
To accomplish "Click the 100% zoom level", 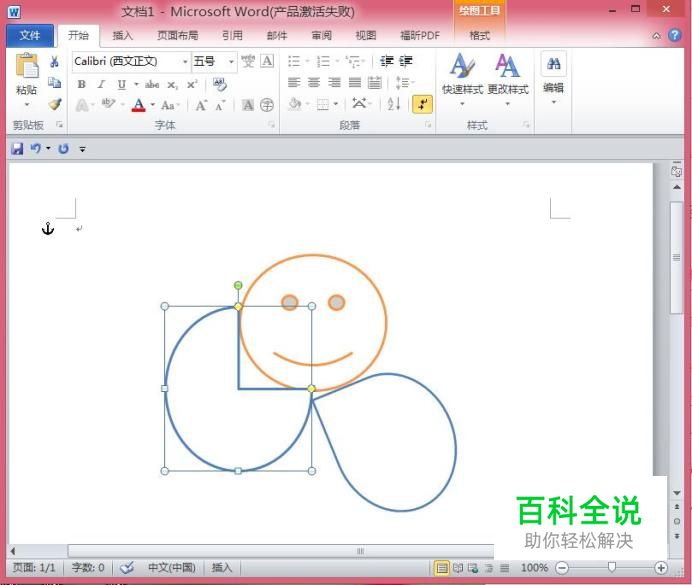I will (x=534, y=567).
